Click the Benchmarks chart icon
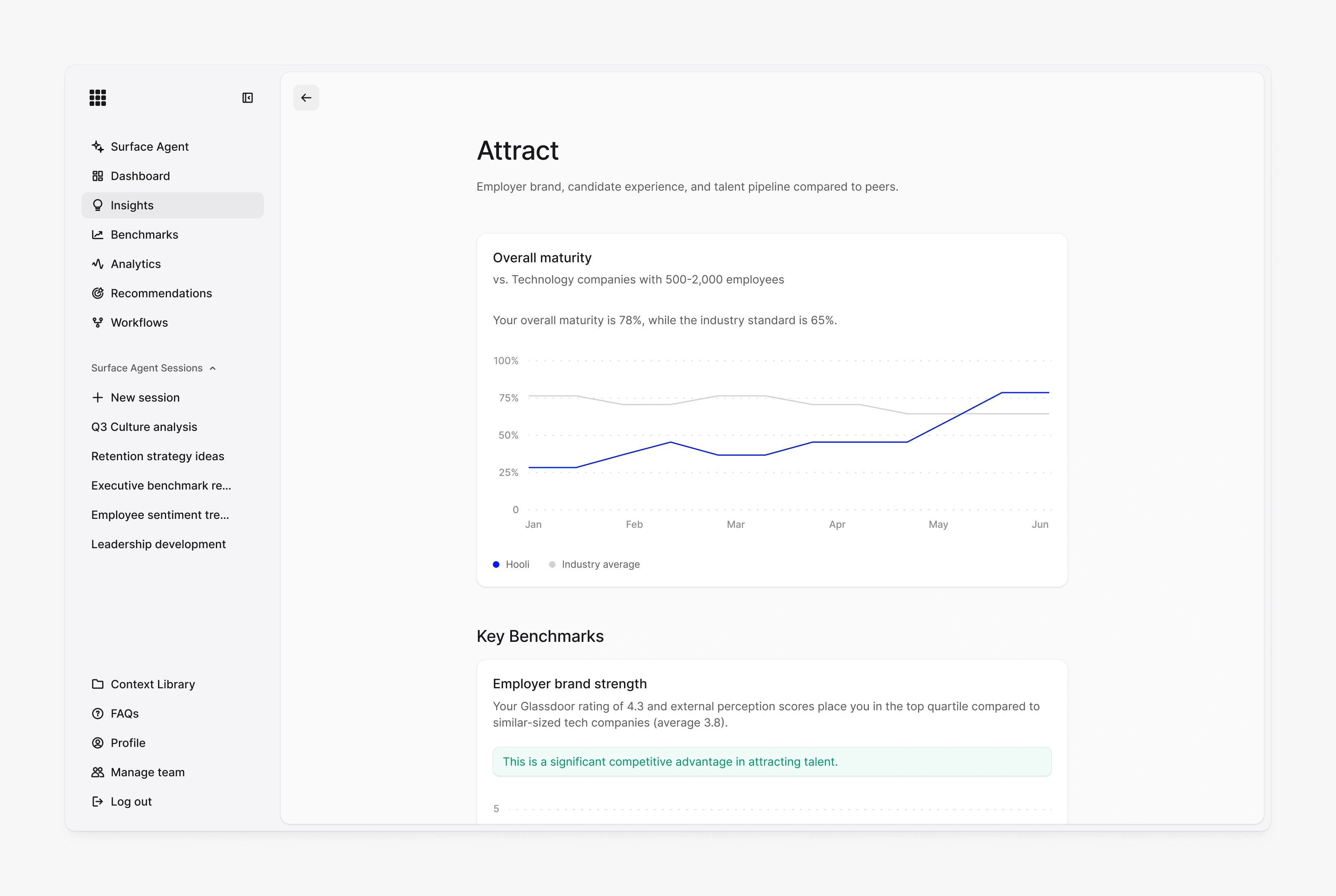Screen dimensions: 1336x896 point(98,235)
